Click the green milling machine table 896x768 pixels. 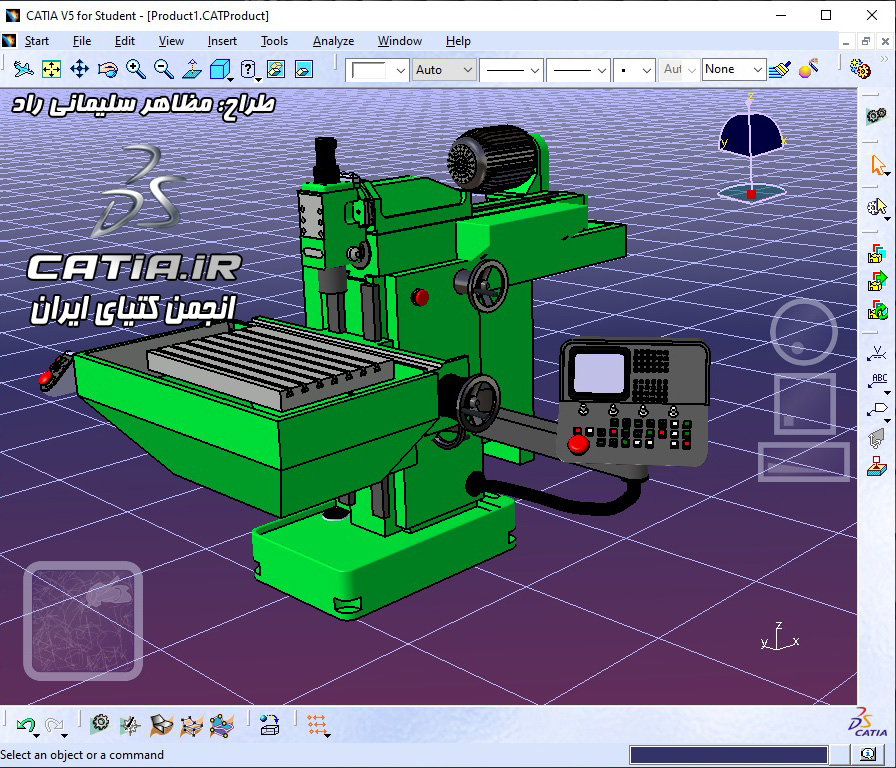point(269,366)
